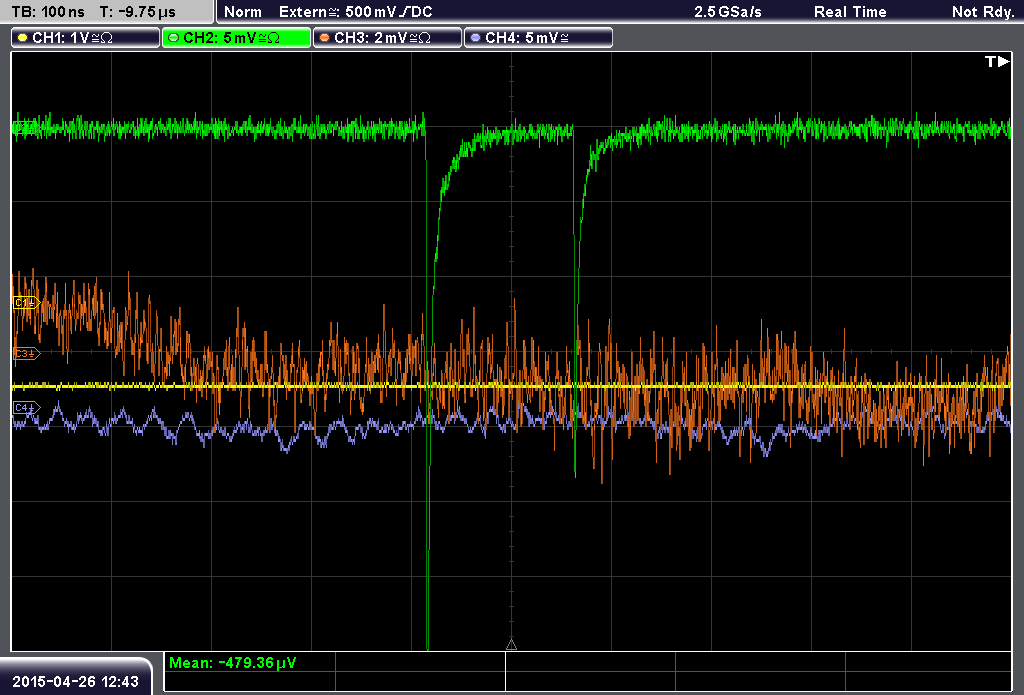The width and height of the screenshot is (1024, 695).
Task: Click the Not Rdy. status indicator
Action: pyautogui.click(x=983, y=12)
